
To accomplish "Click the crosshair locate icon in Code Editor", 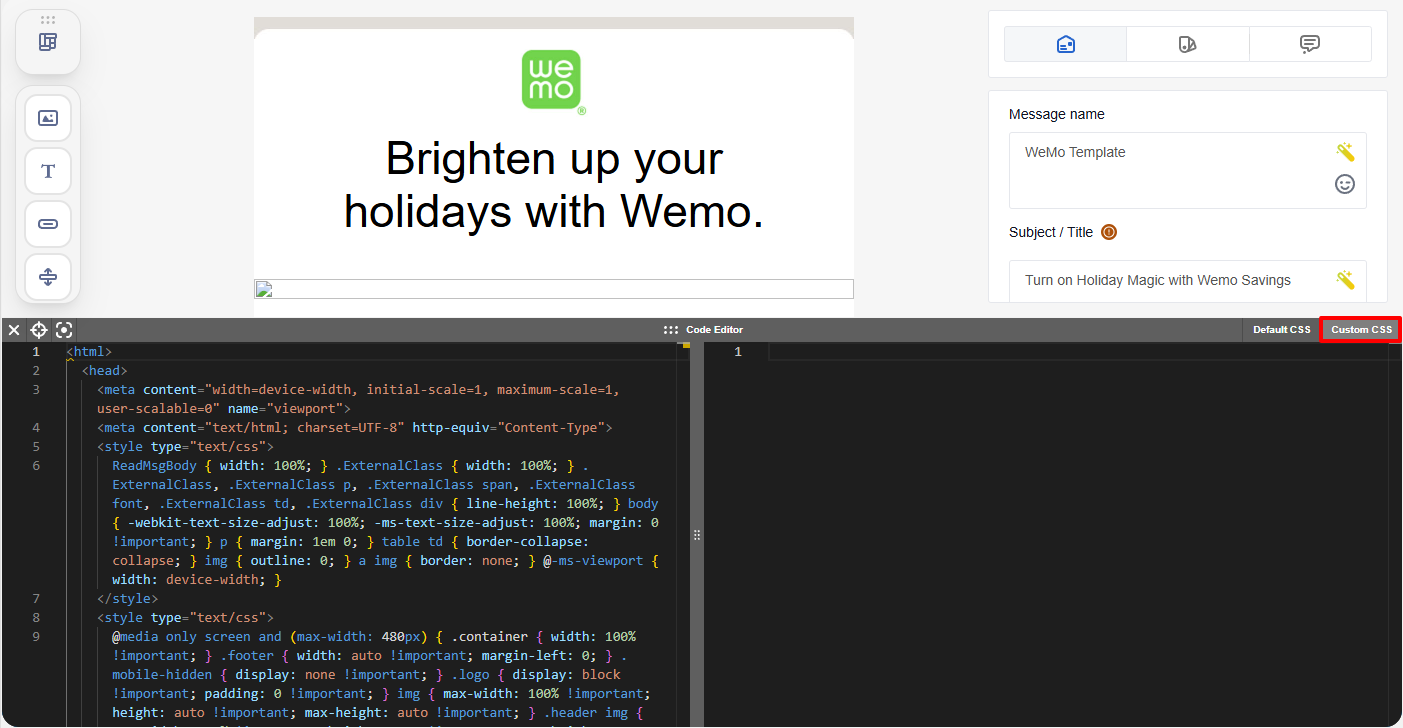I will [x=39, y=330].
